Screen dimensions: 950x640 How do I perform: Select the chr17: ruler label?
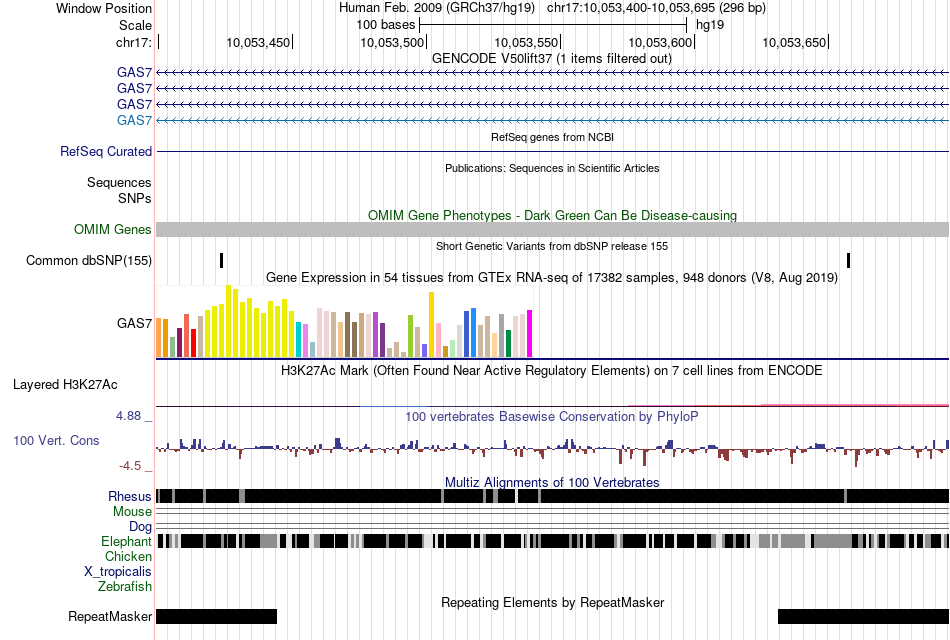[133, 42]
